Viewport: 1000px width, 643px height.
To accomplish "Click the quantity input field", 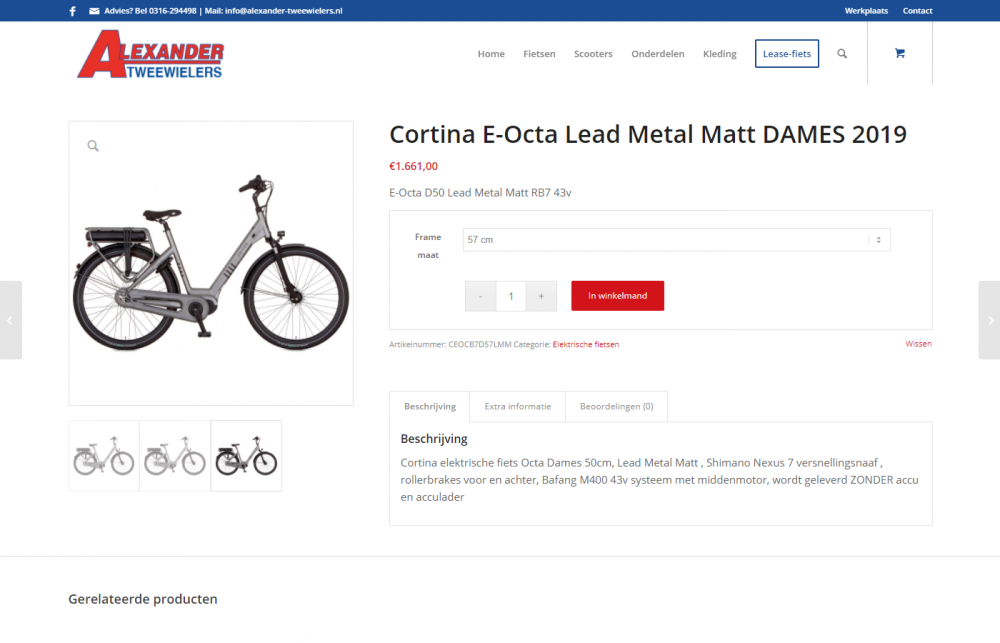I will coord(511,296).
